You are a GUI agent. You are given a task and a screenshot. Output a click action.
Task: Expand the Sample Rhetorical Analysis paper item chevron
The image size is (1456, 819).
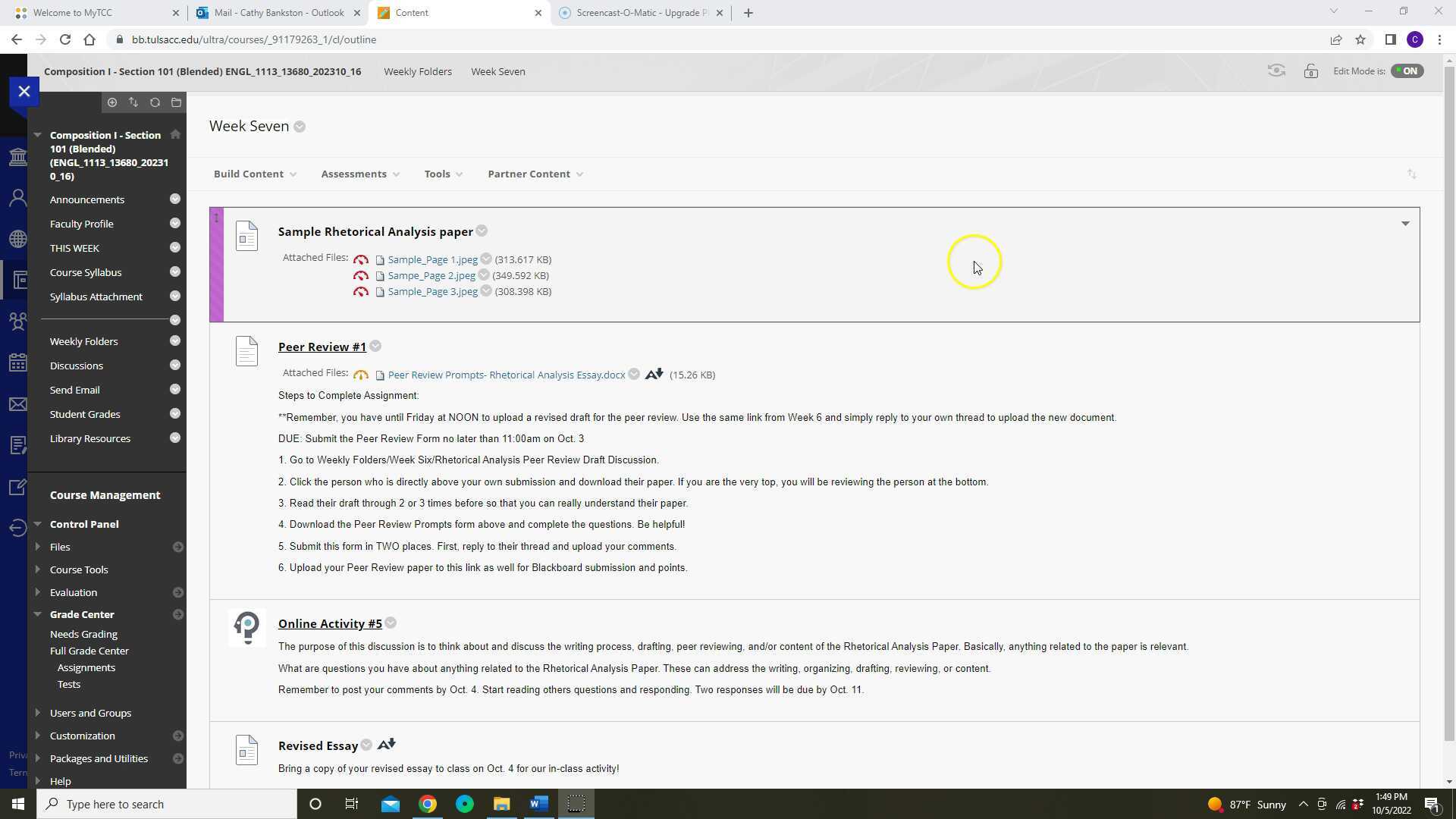(x=1404, y=224)
